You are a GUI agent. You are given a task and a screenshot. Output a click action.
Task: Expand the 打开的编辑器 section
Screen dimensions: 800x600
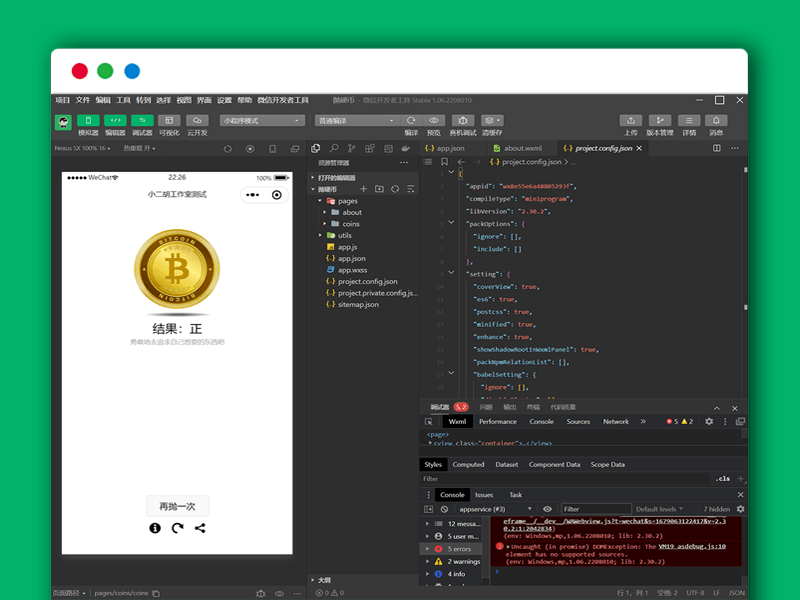[334, 178]
